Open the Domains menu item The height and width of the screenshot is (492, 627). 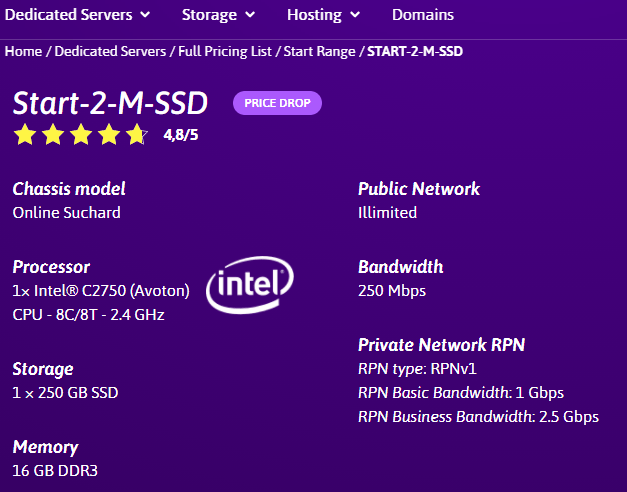click(423, 15)
